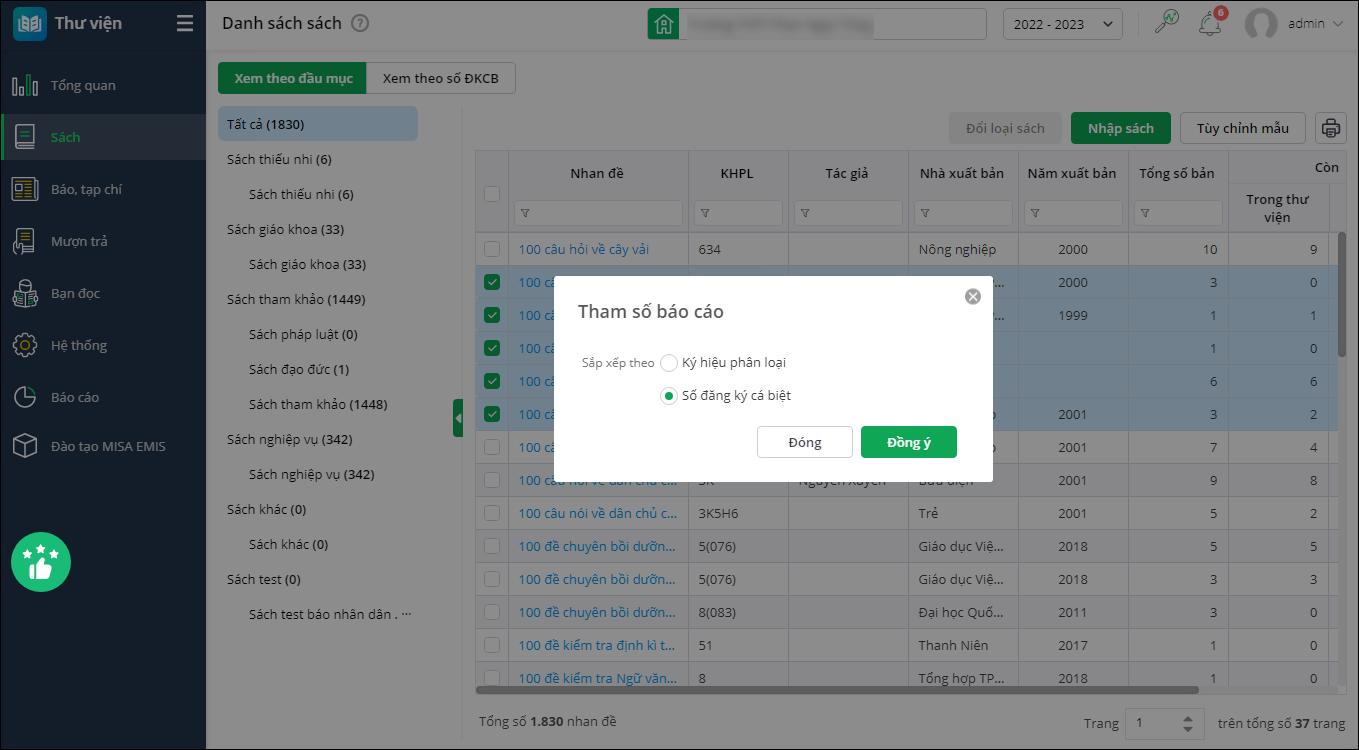Select Sách pháp luật (0) category
The image size is (1359, 750).
[303, 334]
